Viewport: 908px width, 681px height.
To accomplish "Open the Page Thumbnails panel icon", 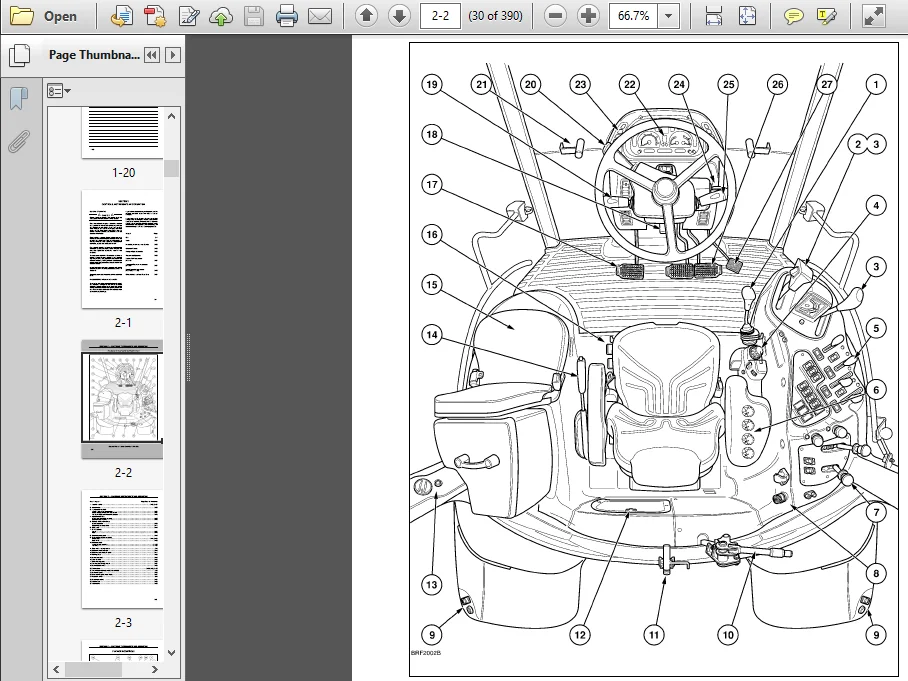I will pos(20,55).
